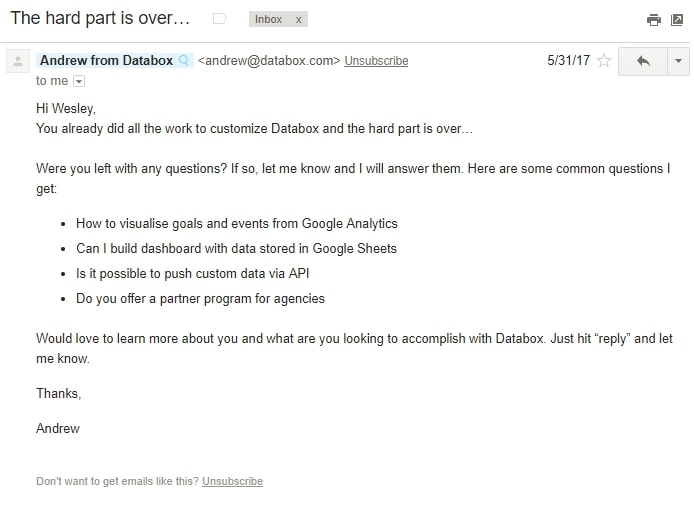
Task: Click the magnifier icon beside sender name
Action: click(x=185, y=61)
